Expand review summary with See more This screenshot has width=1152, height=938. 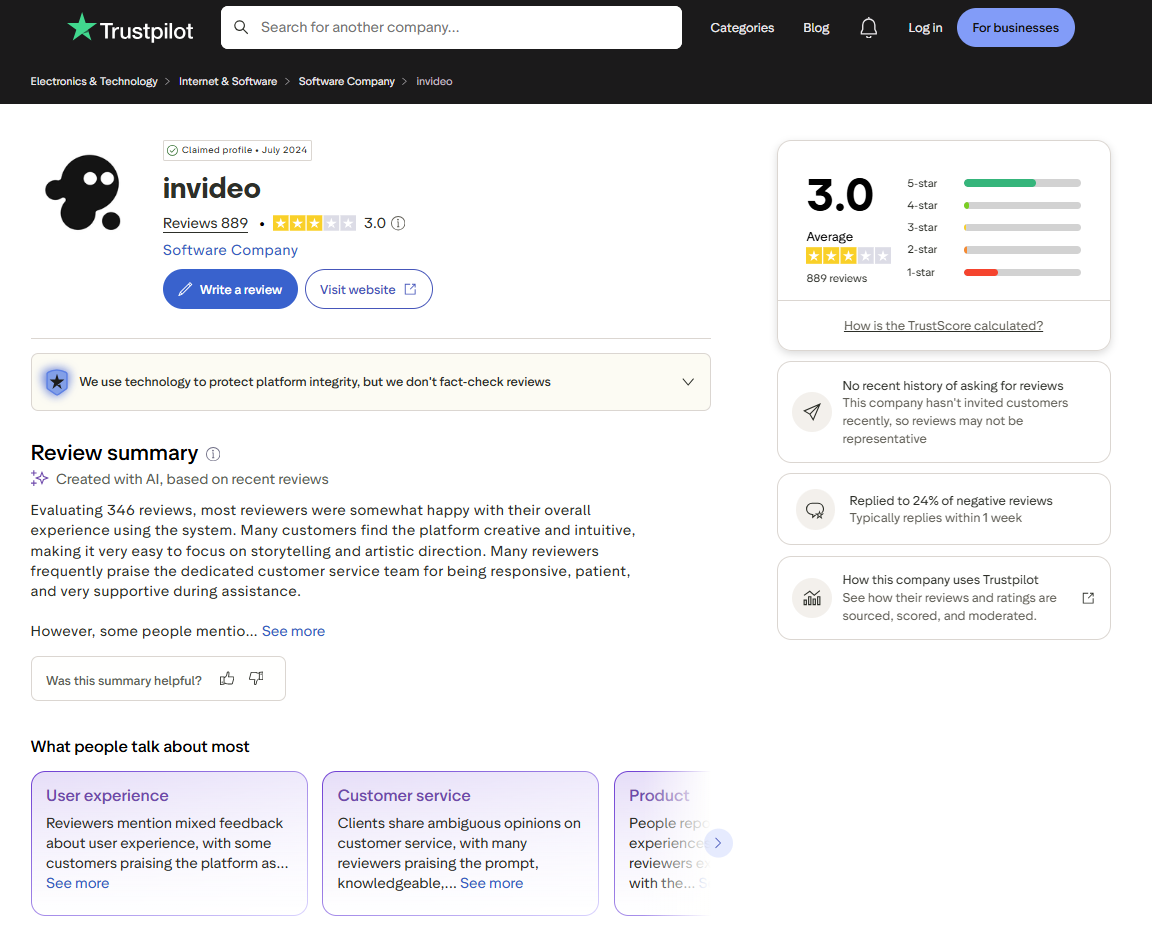tap(293, 631)
